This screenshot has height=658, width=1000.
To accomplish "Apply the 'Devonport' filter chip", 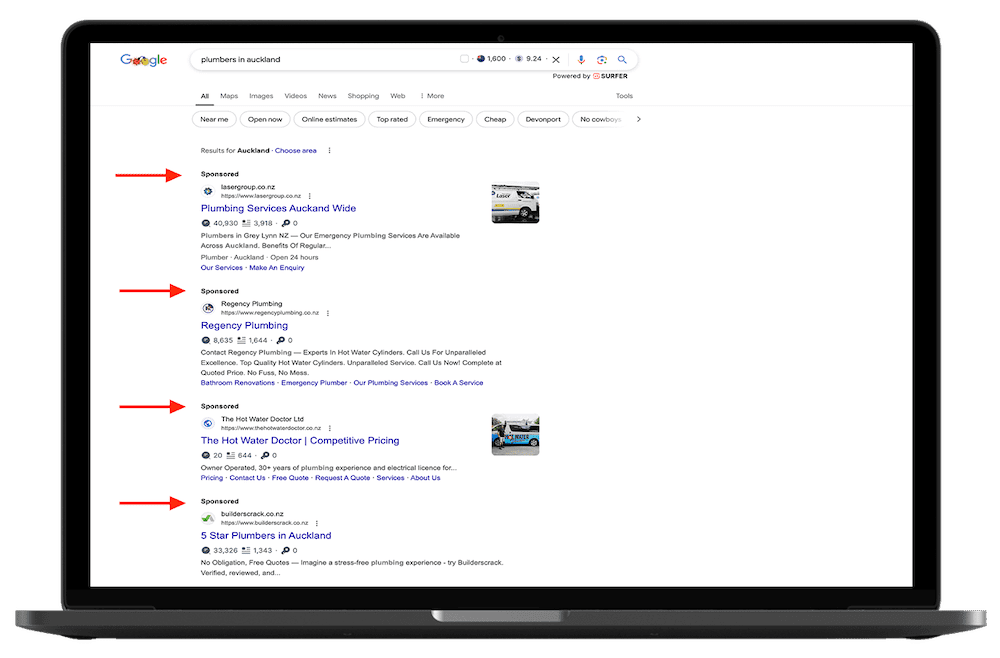I will (x=543, y=119).
